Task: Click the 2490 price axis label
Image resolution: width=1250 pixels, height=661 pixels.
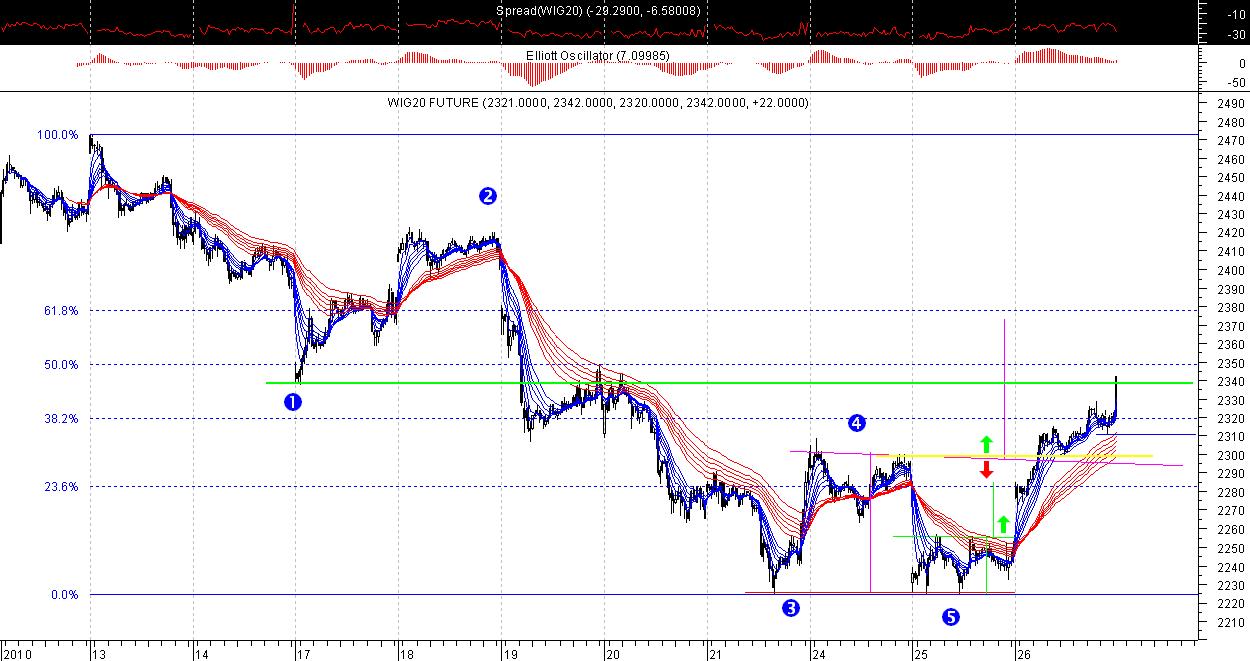Action: (x=1230, y=104)
